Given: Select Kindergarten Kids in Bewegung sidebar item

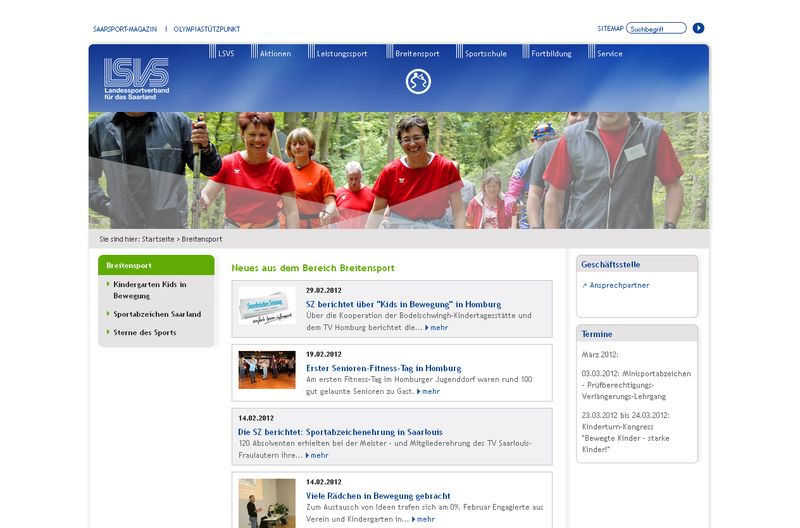Looking at the screenshot, I should (x=150, y=290).
